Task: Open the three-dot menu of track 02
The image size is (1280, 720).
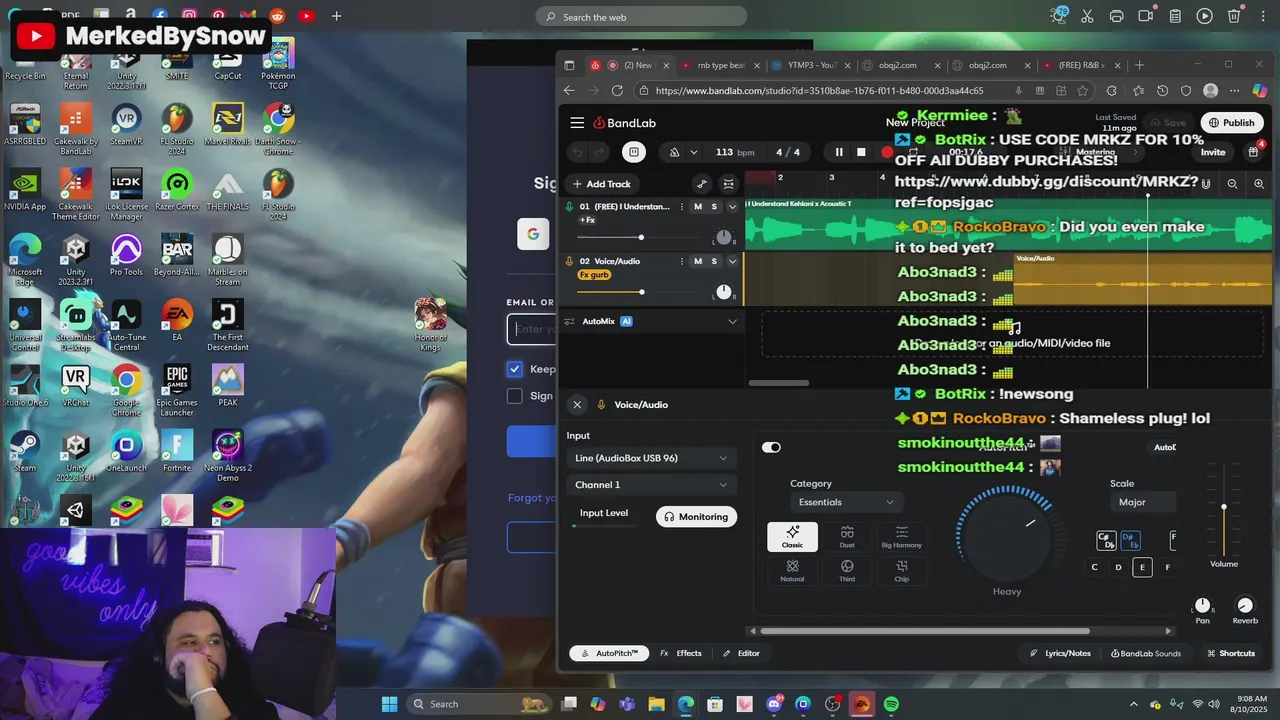Action: (682, 261)
